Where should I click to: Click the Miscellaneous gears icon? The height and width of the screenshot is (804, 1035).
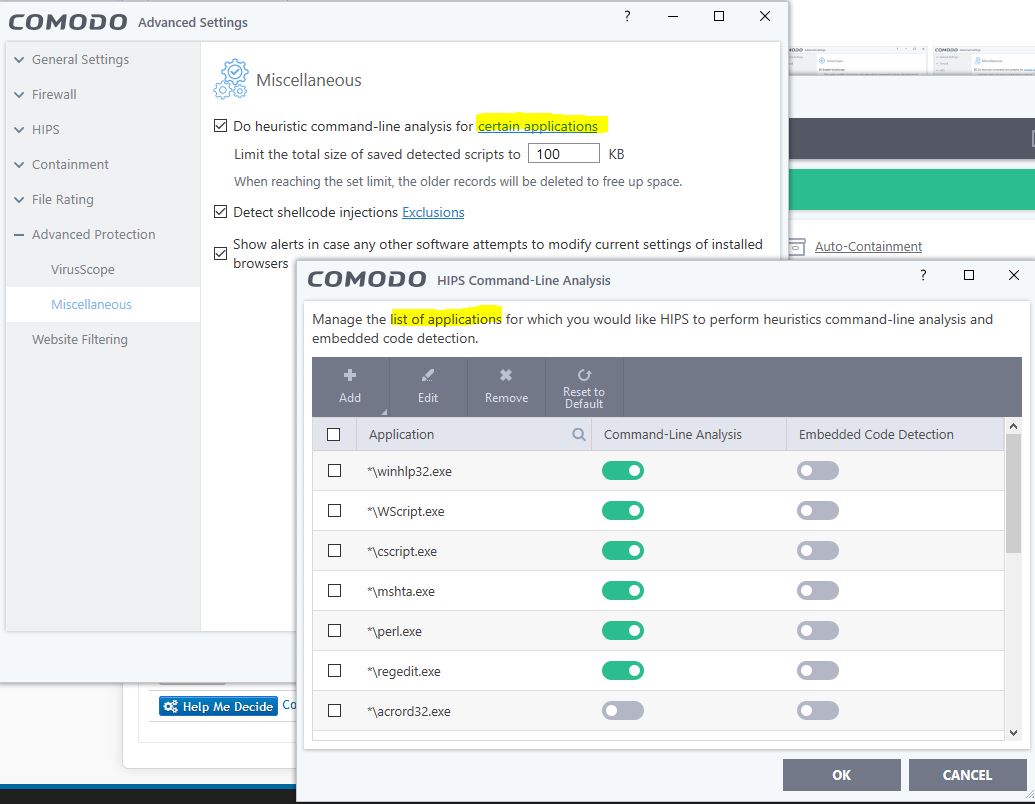click(231, 79)
